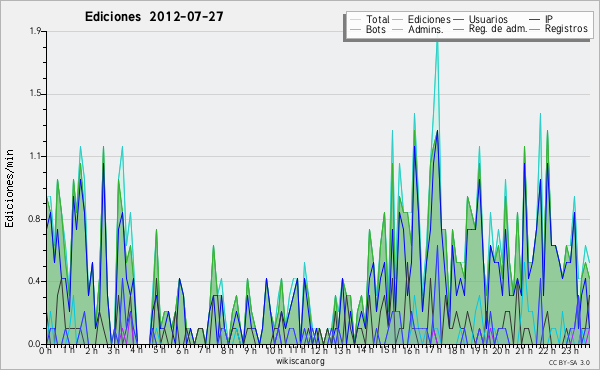Image resolution: width=600 pixels, height=370 pixels.
Task: Click the '8 h' x-axis label
Action: [x=227, y=350]
